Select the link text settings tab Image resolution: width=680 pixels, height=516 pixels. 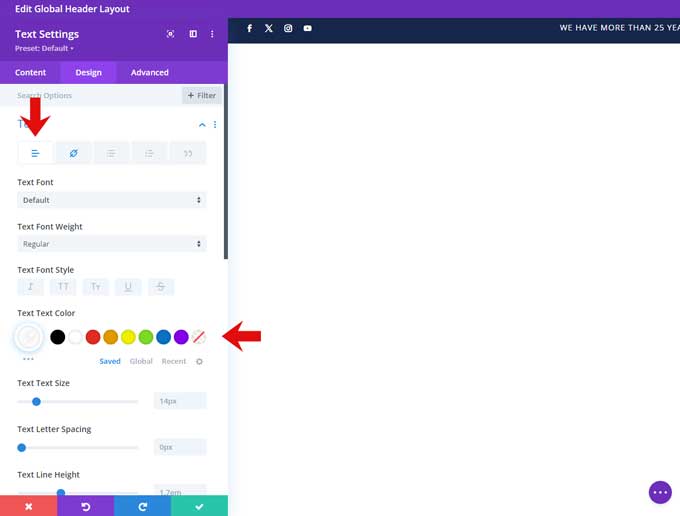click(74, 153)
